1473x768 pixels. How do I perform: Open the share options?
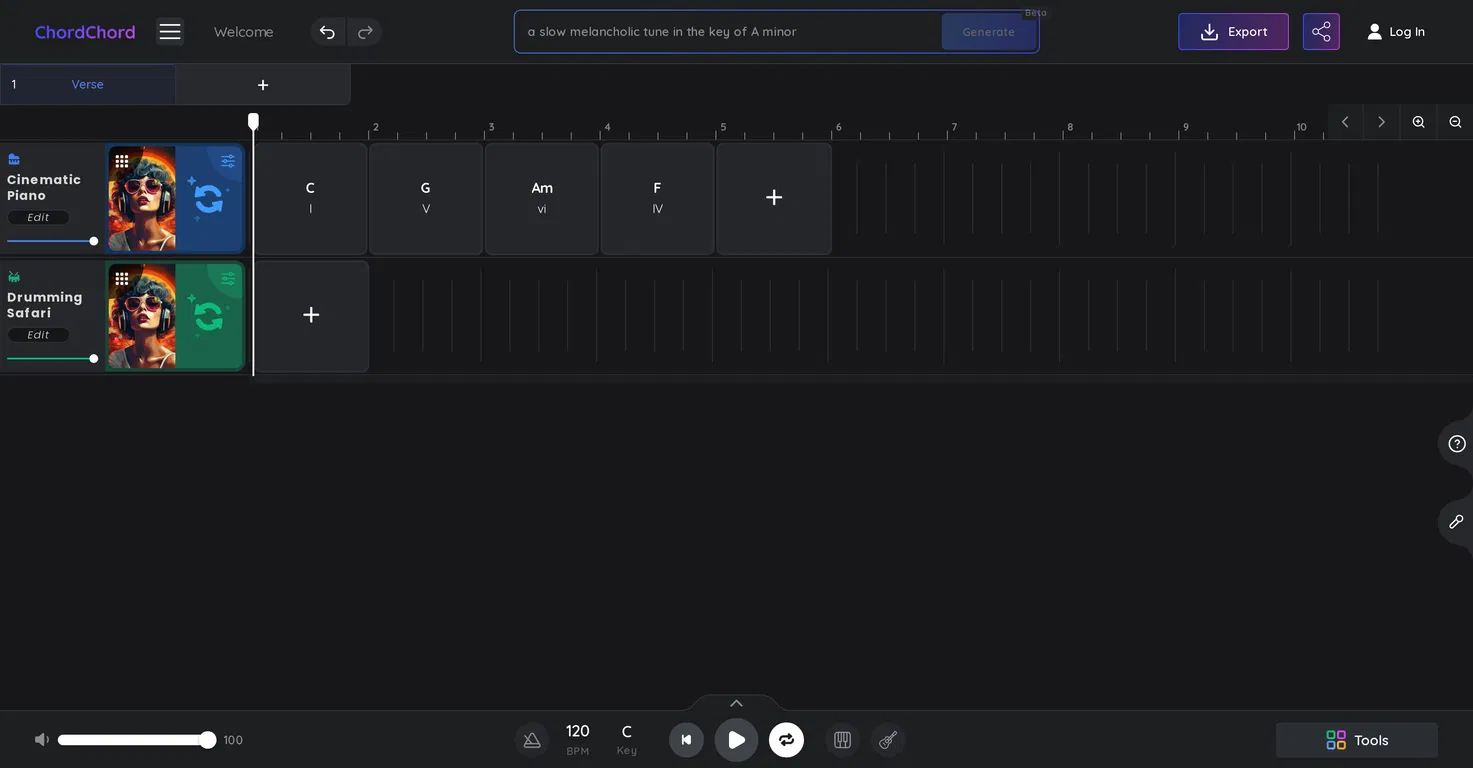1321,32
